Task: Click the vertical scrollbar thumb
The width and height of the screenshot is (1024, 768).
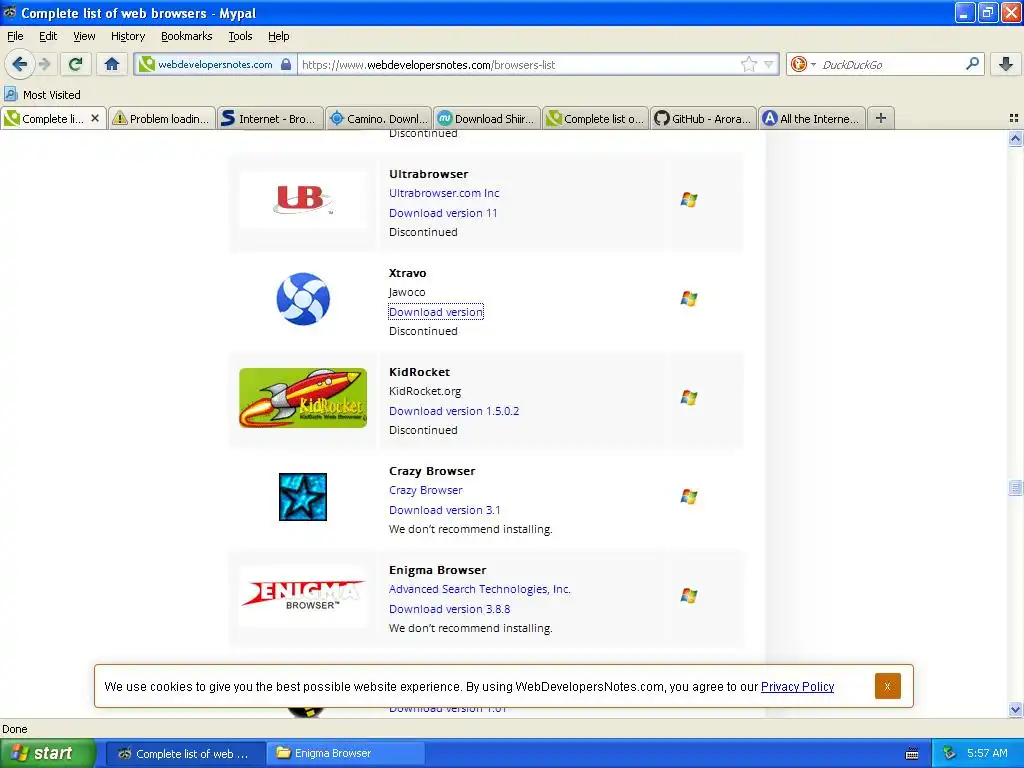Action: pyautogui.click(x=1015, y=488)
